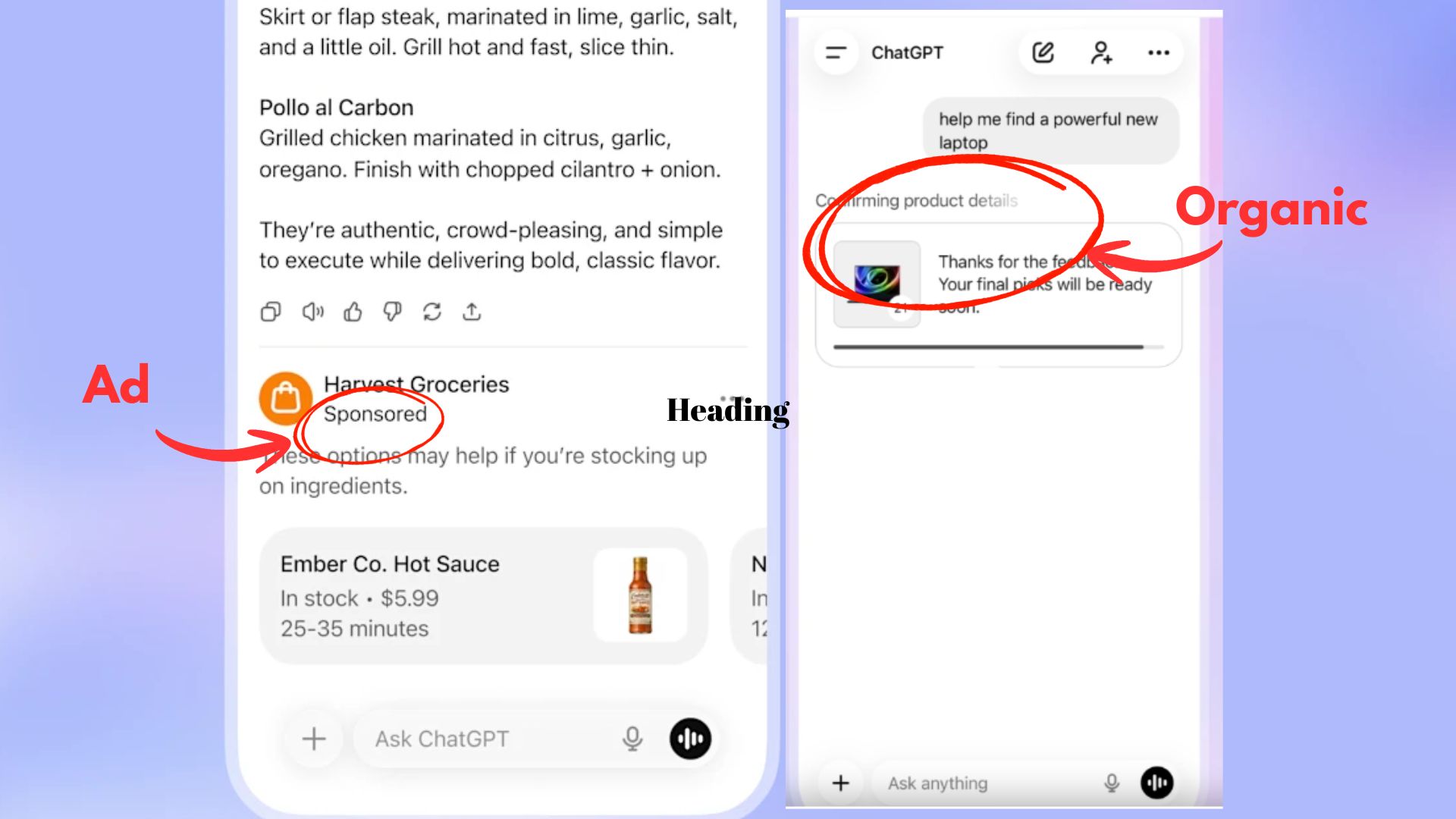Regenerate response with the refresh icon
The height and width of the screenshot is (819, 1456).
coord(432,312)
